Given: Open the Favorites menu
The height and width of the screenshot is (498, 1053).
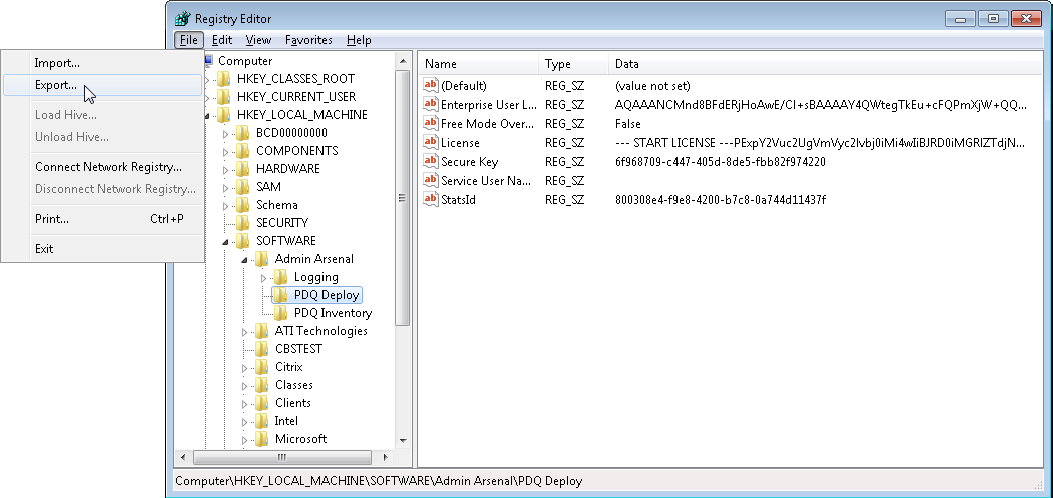Looking at the screenshot, I should tap(308, 40).
